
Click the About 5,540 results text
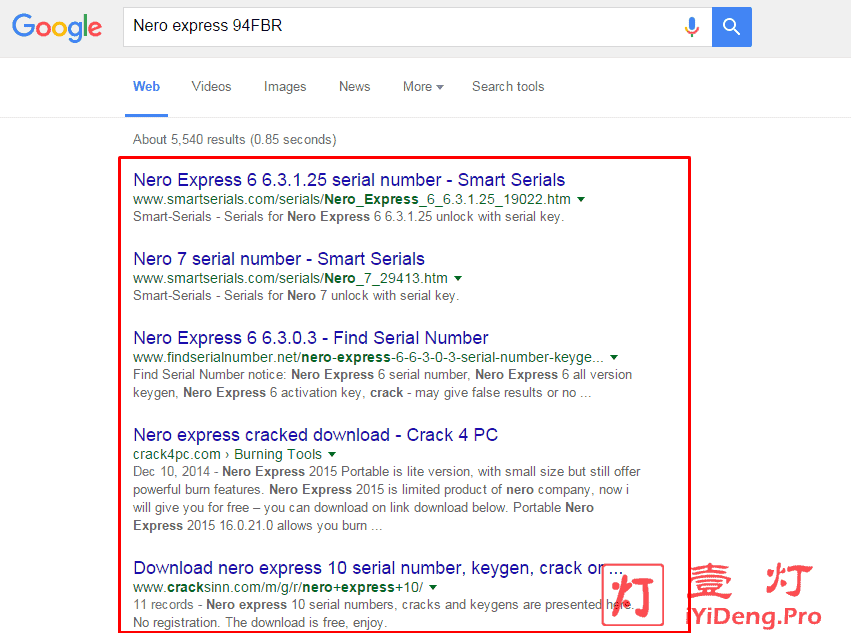click(x=234, y=140)
